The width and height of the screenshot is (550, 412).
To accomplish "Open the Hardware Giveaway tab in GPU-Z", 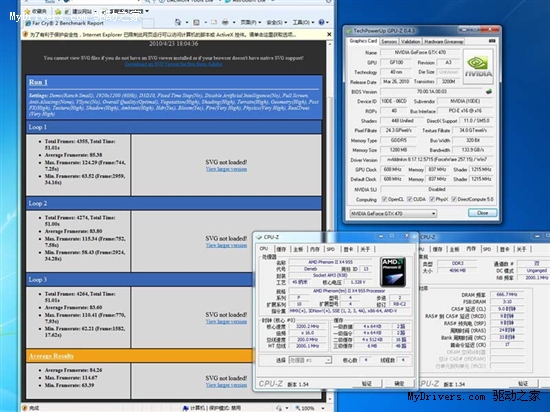I will point(444,41).
